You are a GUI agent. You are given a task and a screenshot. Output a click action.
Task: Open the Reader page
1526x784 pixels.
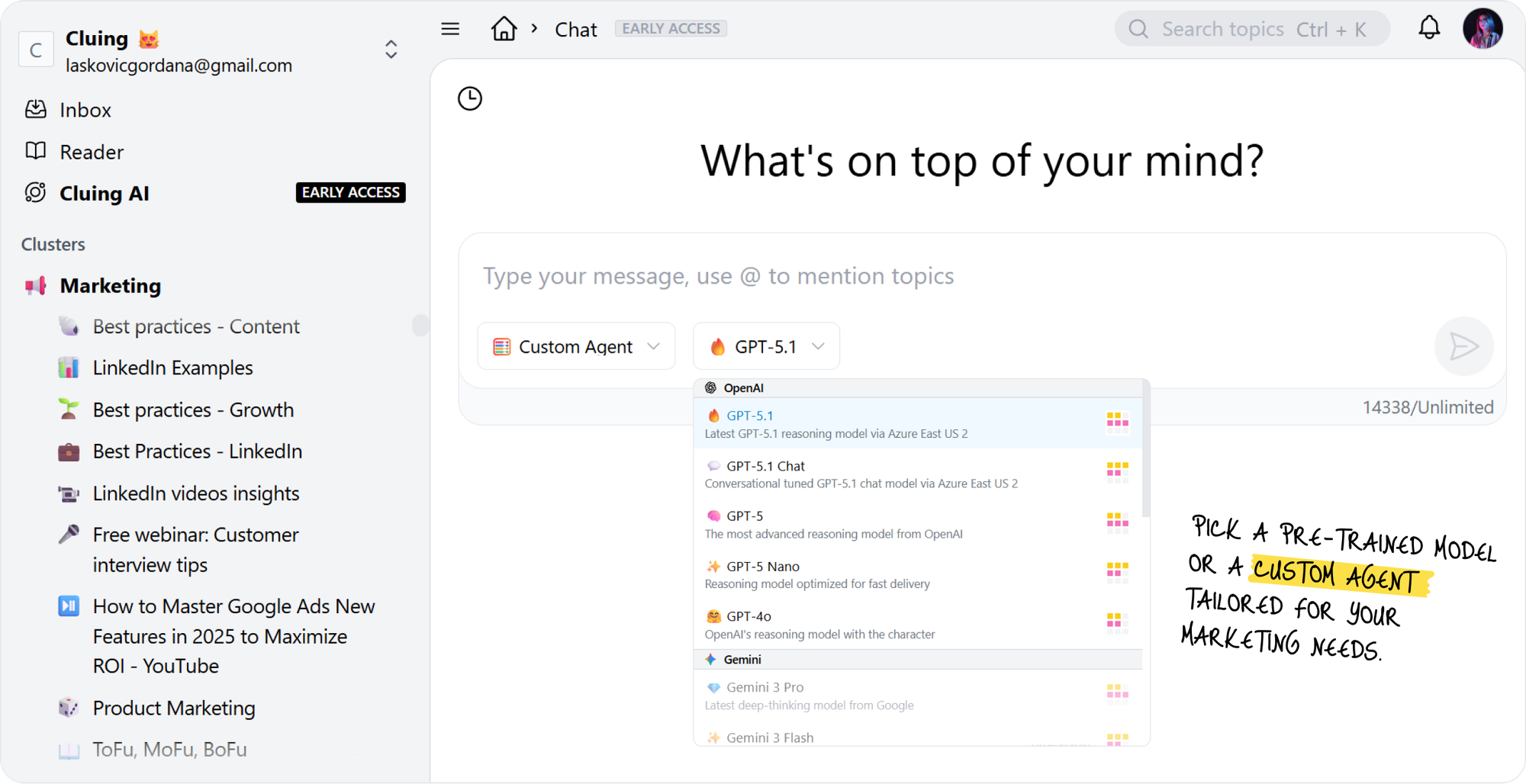tap(92, 152)
